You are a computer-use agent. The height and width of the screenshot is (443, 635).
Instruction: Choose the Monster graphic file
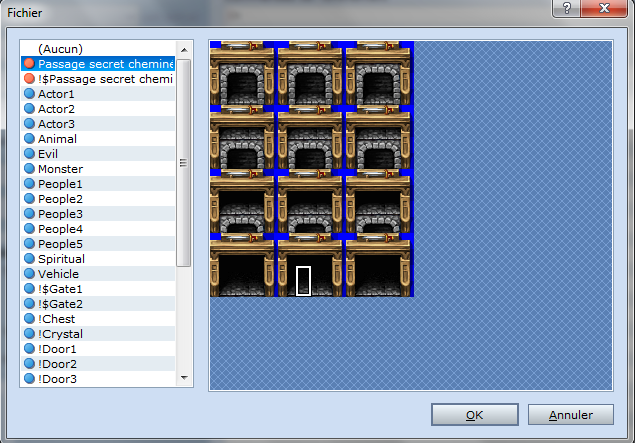click(x=98, y=169)
